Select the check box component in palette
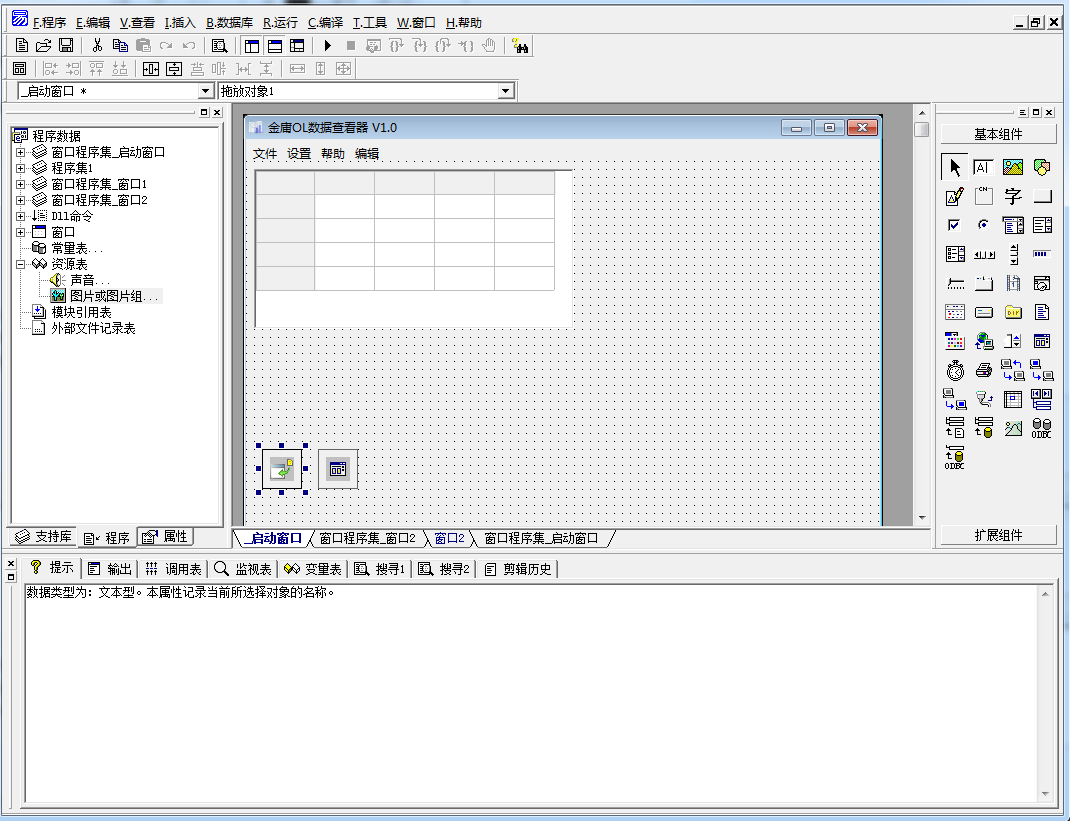The width and height of the screenshot is (1070, 821). (x=955, y=225)
